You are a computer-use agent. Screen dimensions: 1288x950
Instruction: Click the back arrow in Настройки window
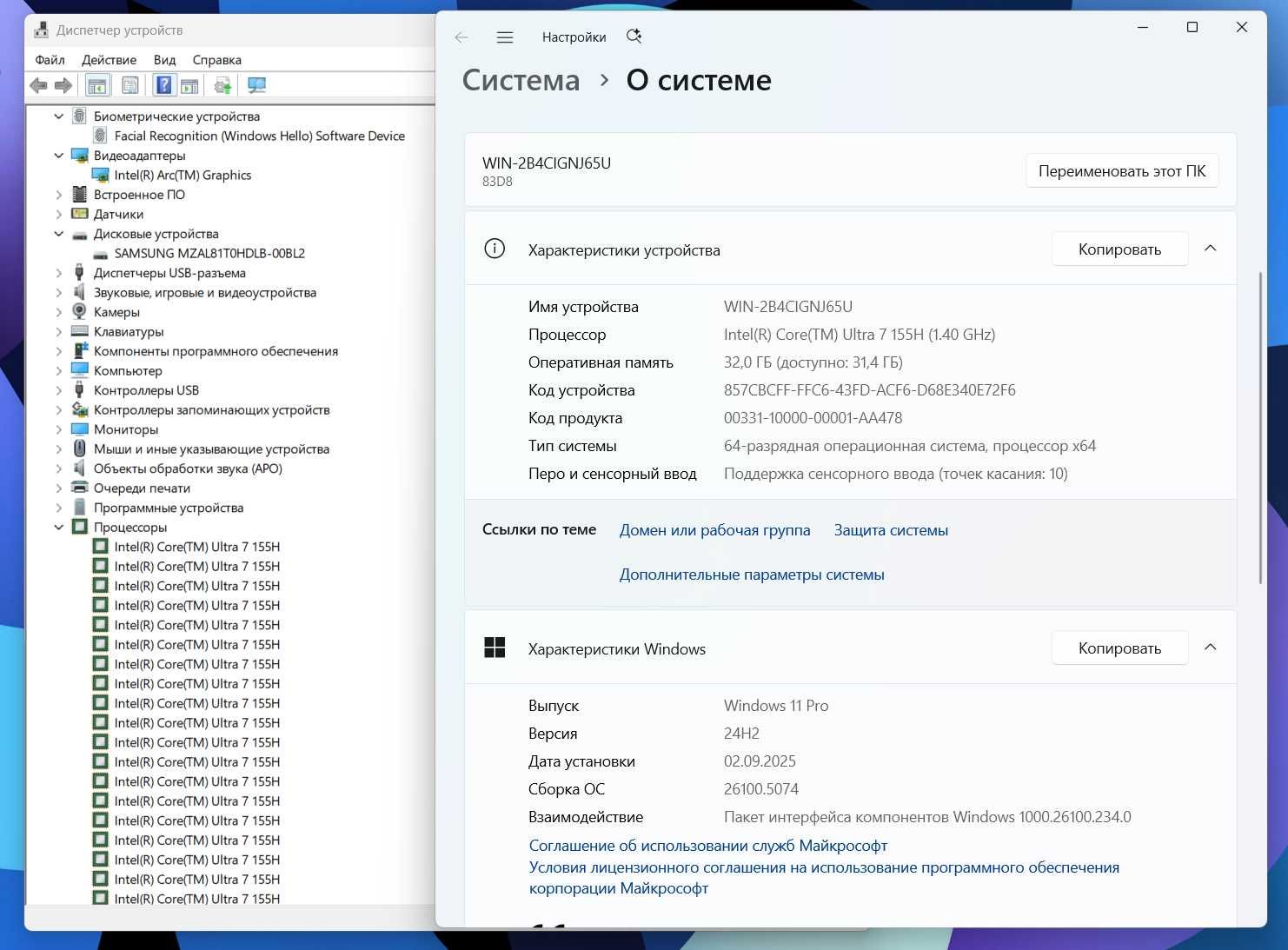point(461,37)
